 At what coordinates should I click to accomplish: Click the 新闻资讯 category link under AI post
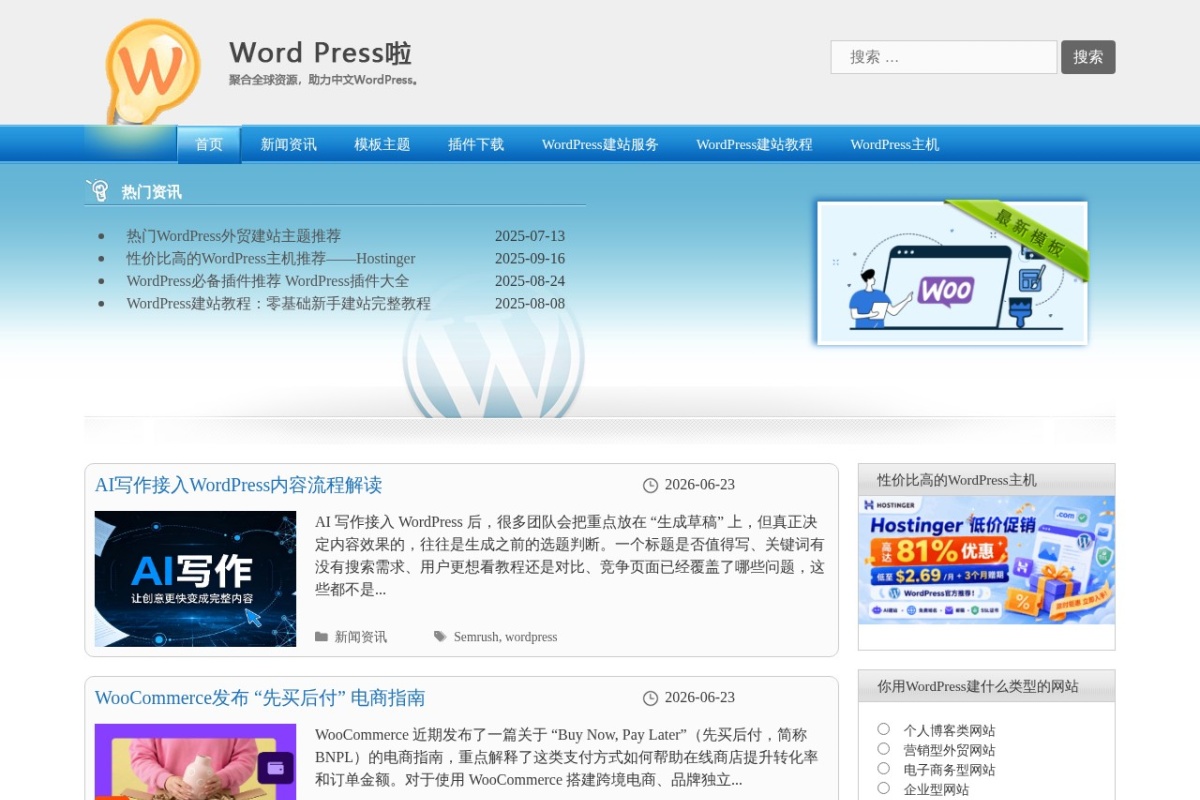point(361,637)
